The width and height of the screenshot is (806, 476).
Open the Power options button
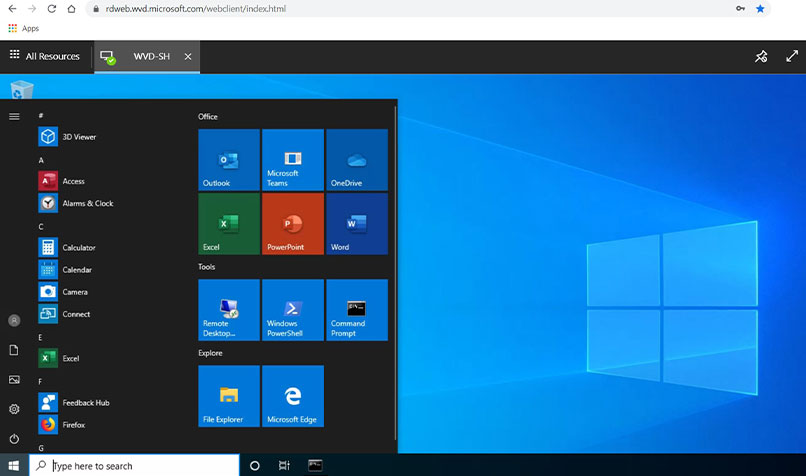(14, 439)
